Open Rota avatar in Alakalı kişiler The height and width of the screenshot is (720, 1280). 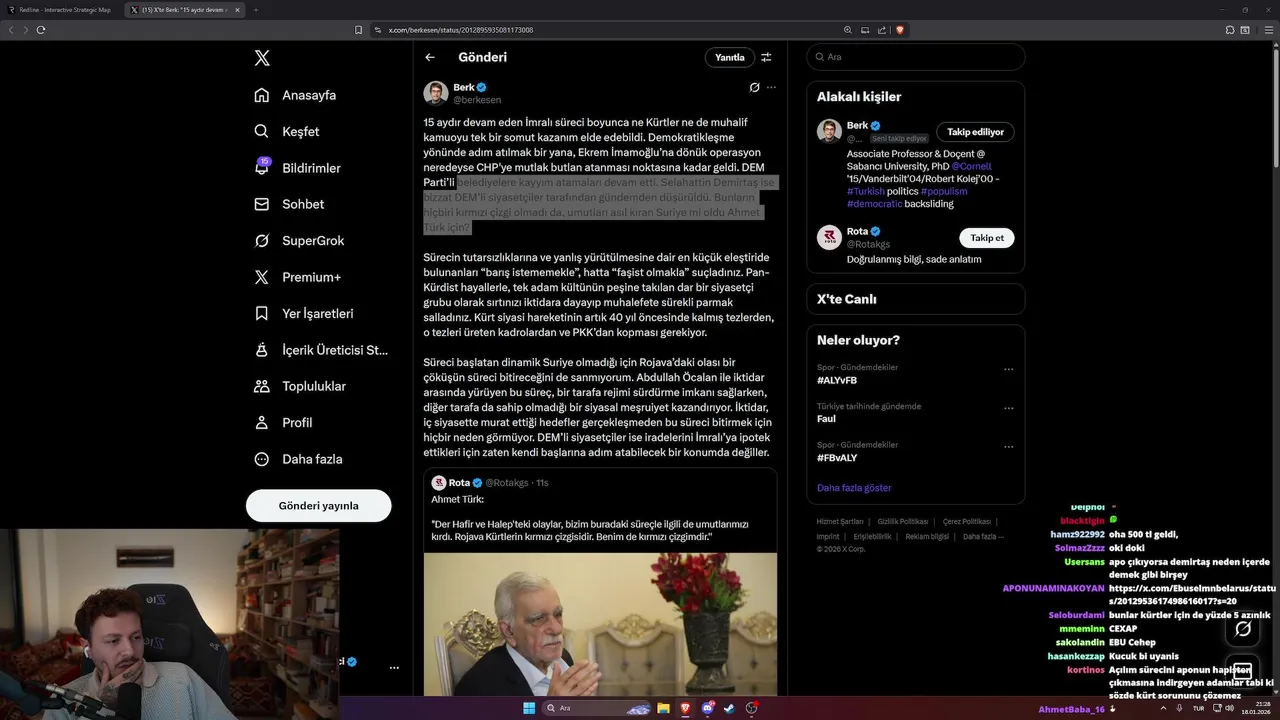click(829, 237)
